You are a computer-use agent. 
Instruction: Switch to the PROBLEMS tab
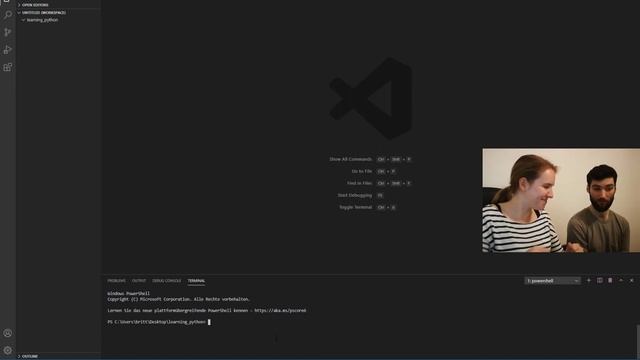pyautogui.click(x=116, y=281)
